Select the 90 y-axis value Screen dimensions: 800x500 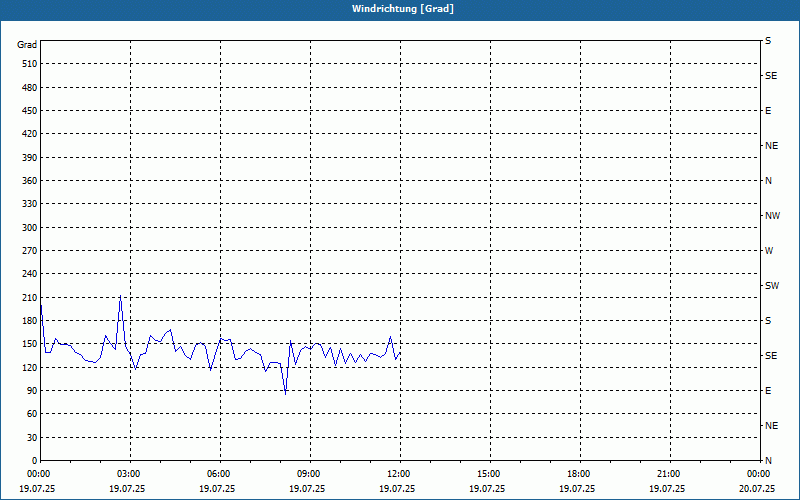click(32, 391)
